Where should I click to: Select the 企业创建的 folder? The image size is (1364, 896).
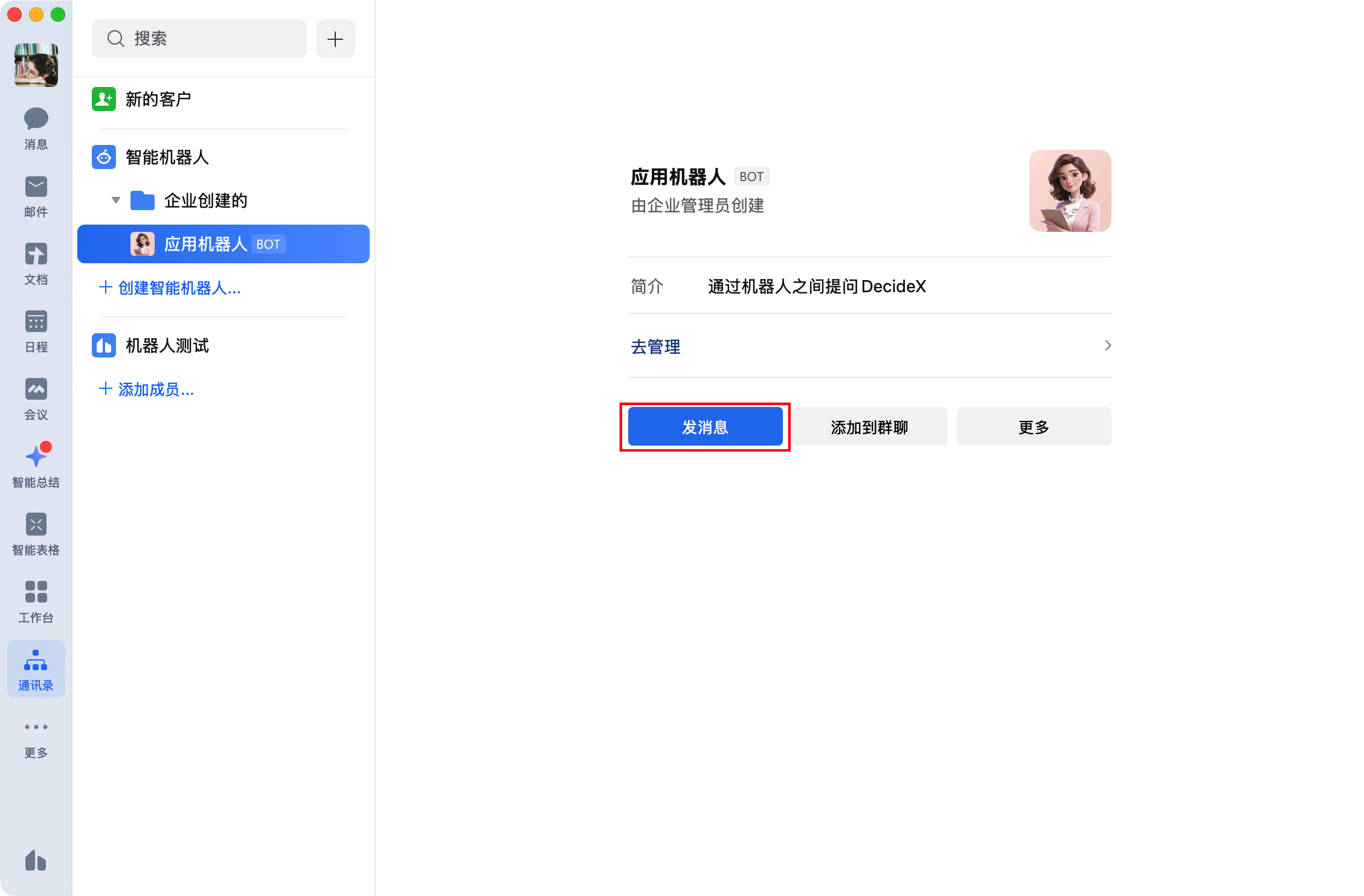click(224, 200)
